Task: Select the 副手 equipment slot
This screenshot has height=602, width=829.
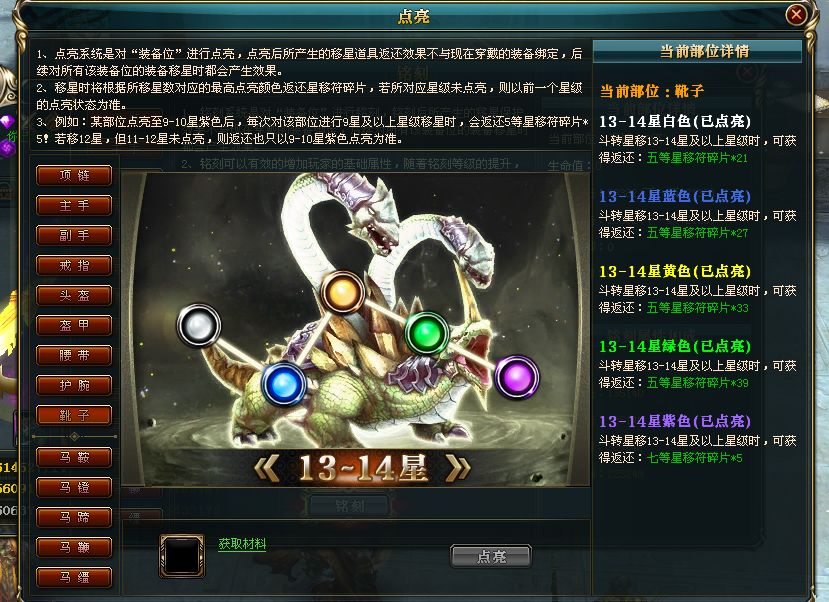Action: (74, 236)
